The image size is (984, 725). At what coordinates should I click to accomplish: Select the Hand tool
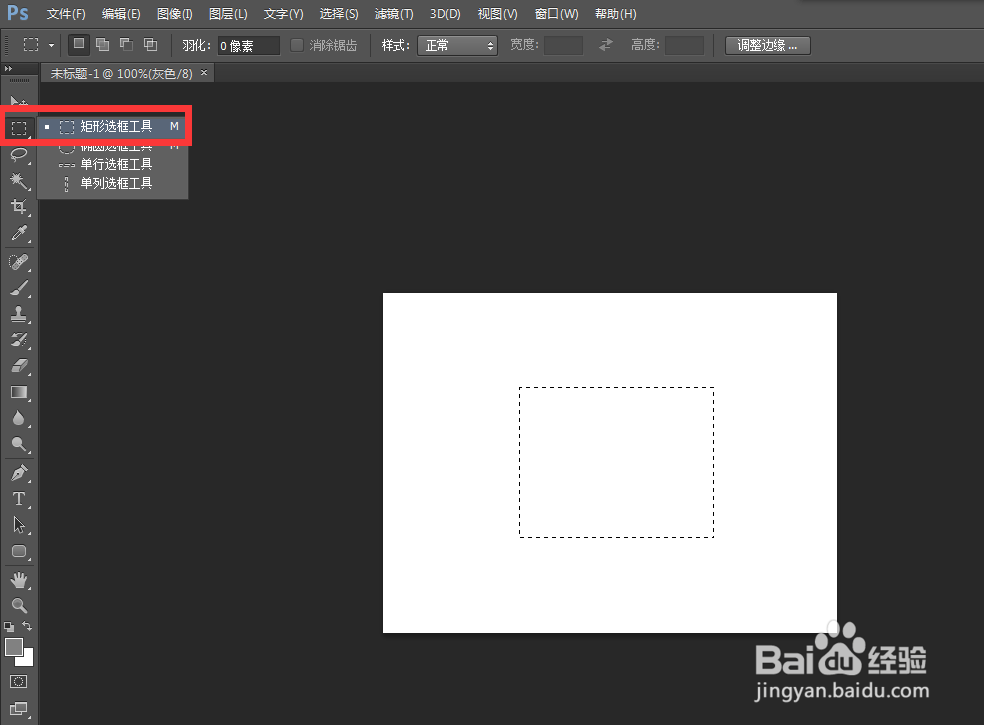coord(19,580)
